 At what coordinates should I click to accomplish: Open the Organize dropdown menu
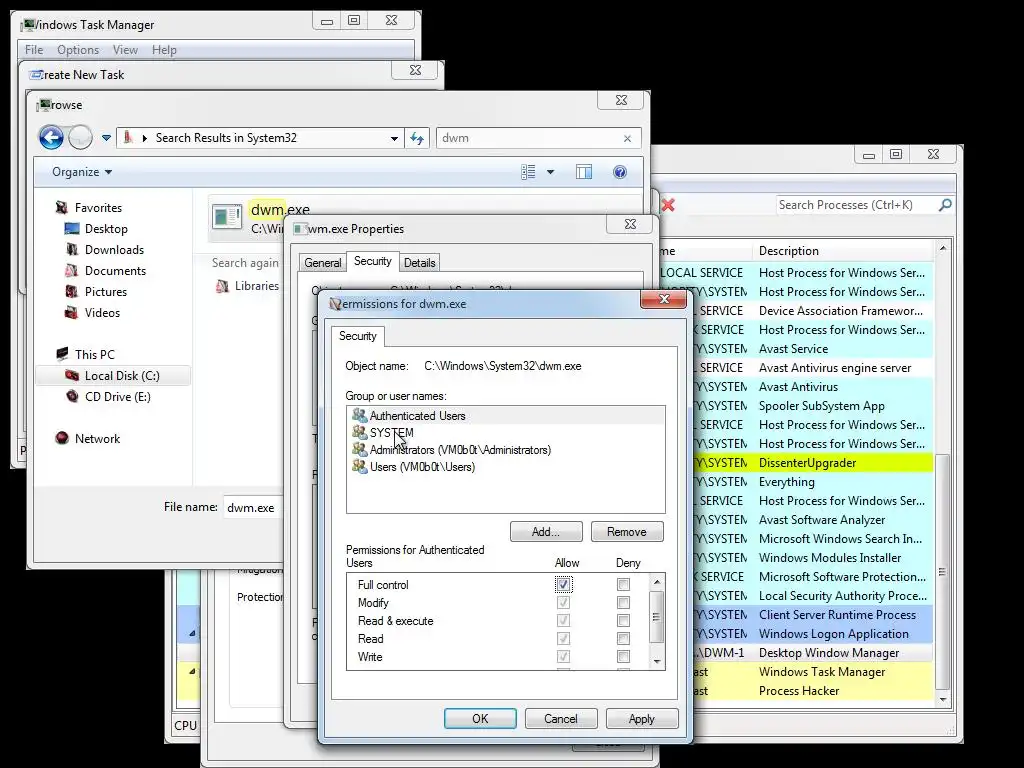click(x=82, y=172)
